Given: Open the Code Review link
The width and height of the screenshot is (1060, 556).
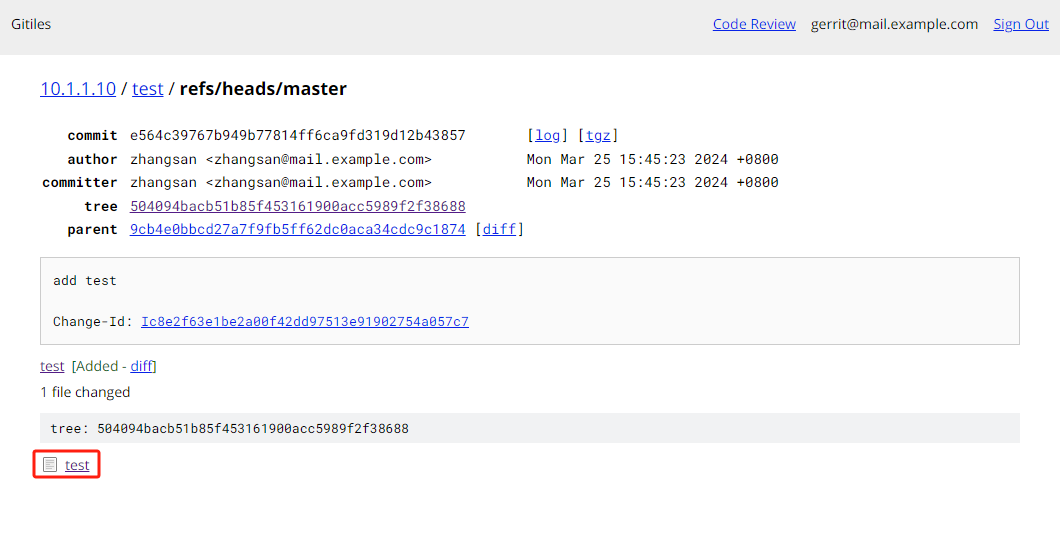Looking at the screenshot, I should 754,25.
